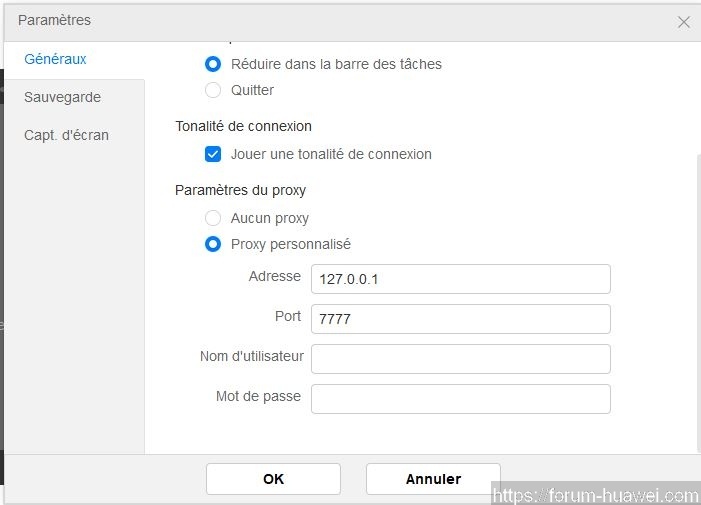The height and width of the screenshot is (505, 701).
Task: Close the Paramètres dialog with the X
Action: coord(684,21)
